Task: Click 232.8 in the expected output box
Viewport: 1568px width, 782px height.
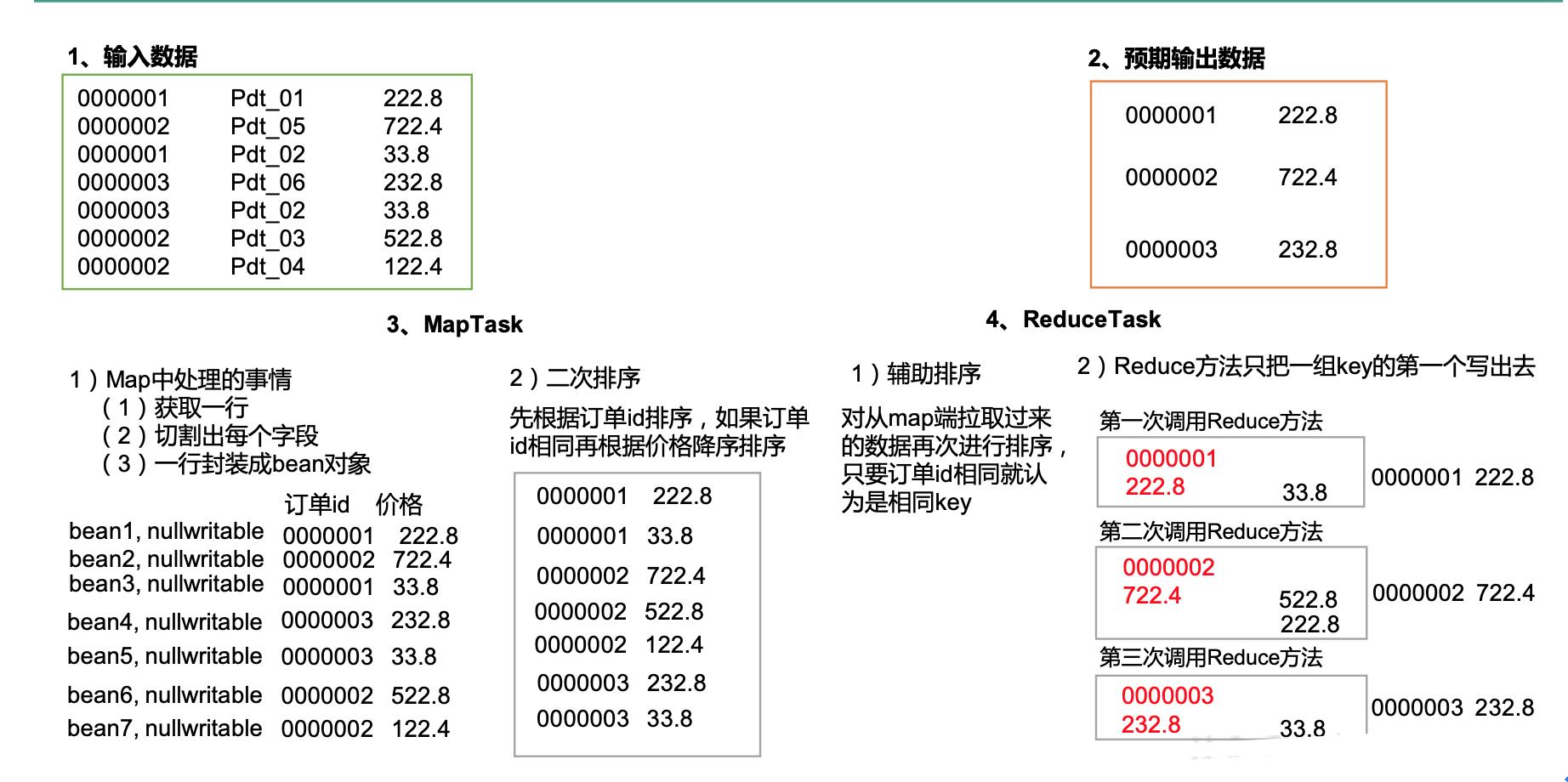Action: (x=1307, y=250)
